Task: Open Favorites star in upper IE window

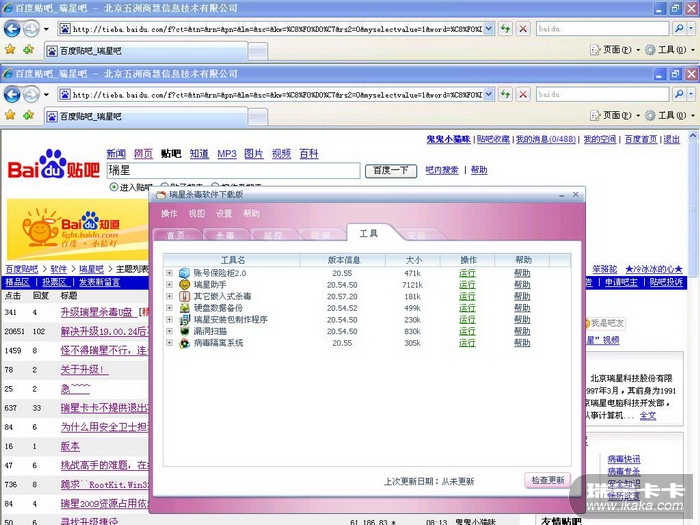Action: tap(10, 50)
